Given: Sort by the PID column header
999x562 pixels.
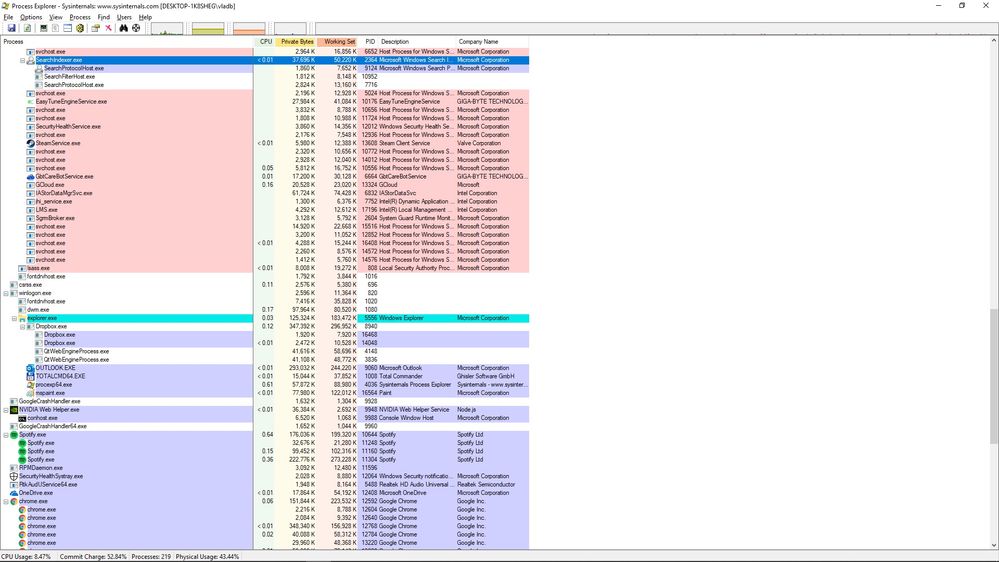Looking at the screenshot, I should click(x=368, y=41).
